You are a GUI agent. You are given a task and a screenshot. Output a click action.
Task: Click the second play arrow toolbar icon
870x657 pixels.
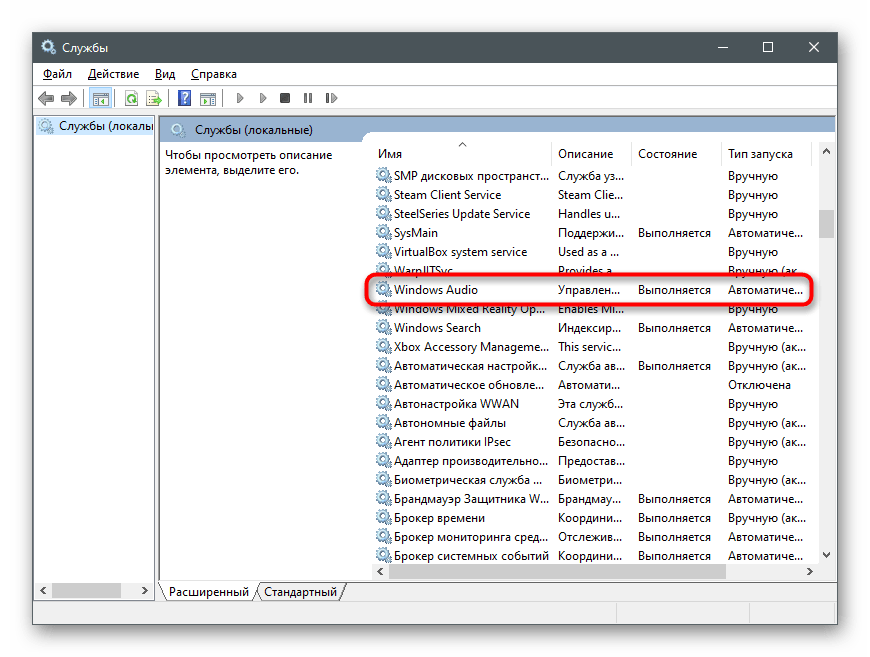click(263, 98)
